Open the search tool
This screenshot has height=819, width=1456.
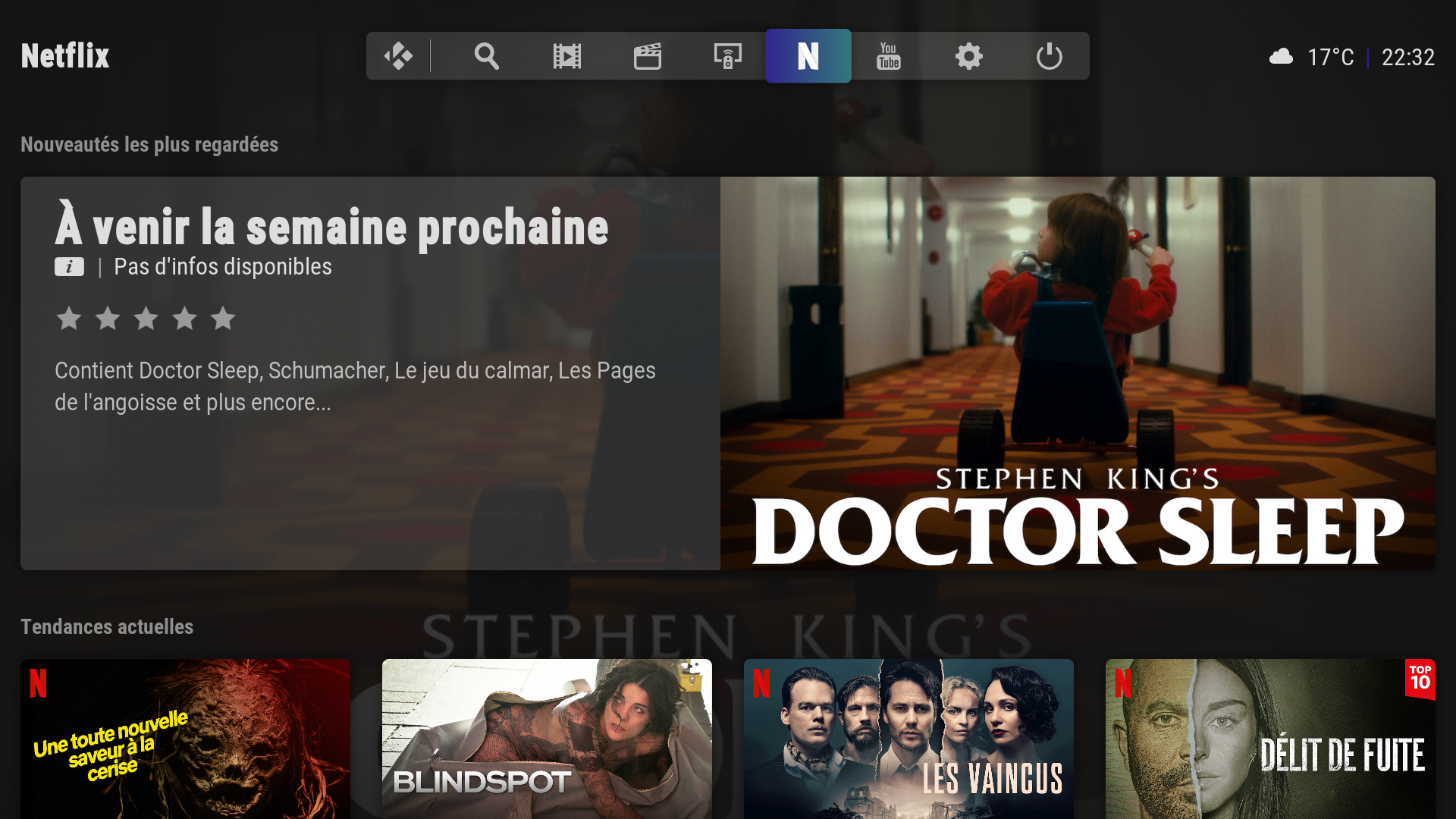pos(486,55)
